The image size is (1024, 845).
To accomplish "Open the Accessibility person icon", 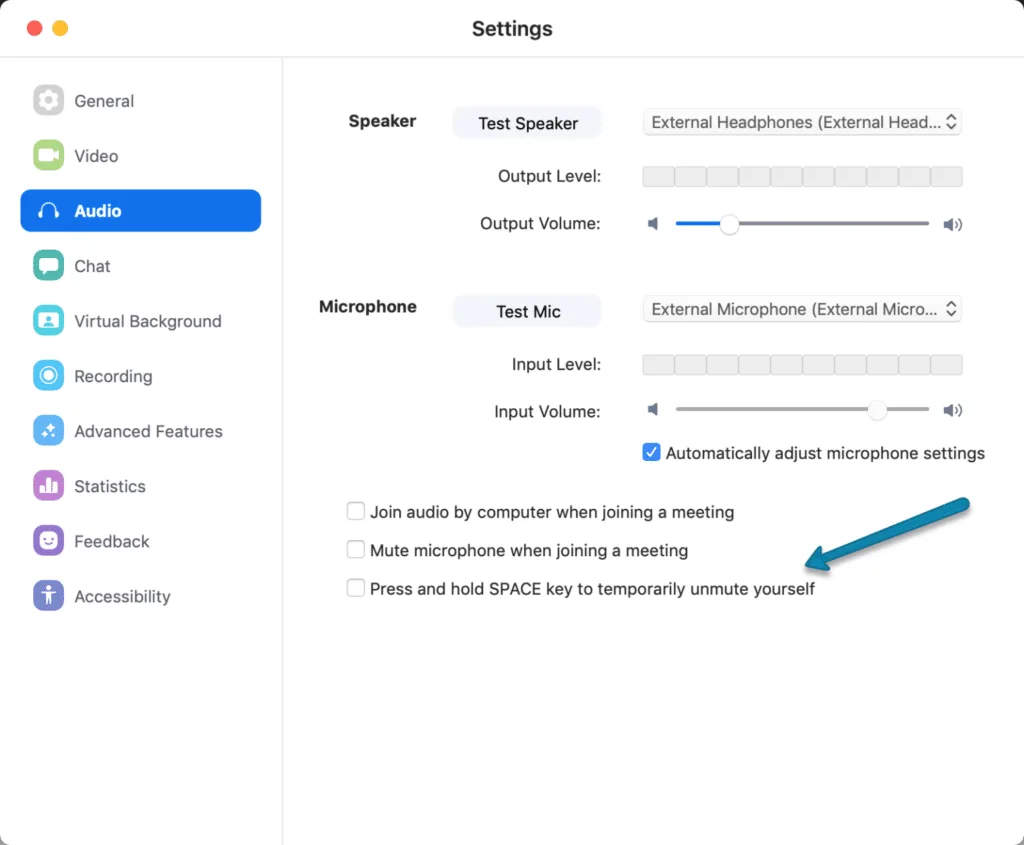I will [x=48, y=596].
